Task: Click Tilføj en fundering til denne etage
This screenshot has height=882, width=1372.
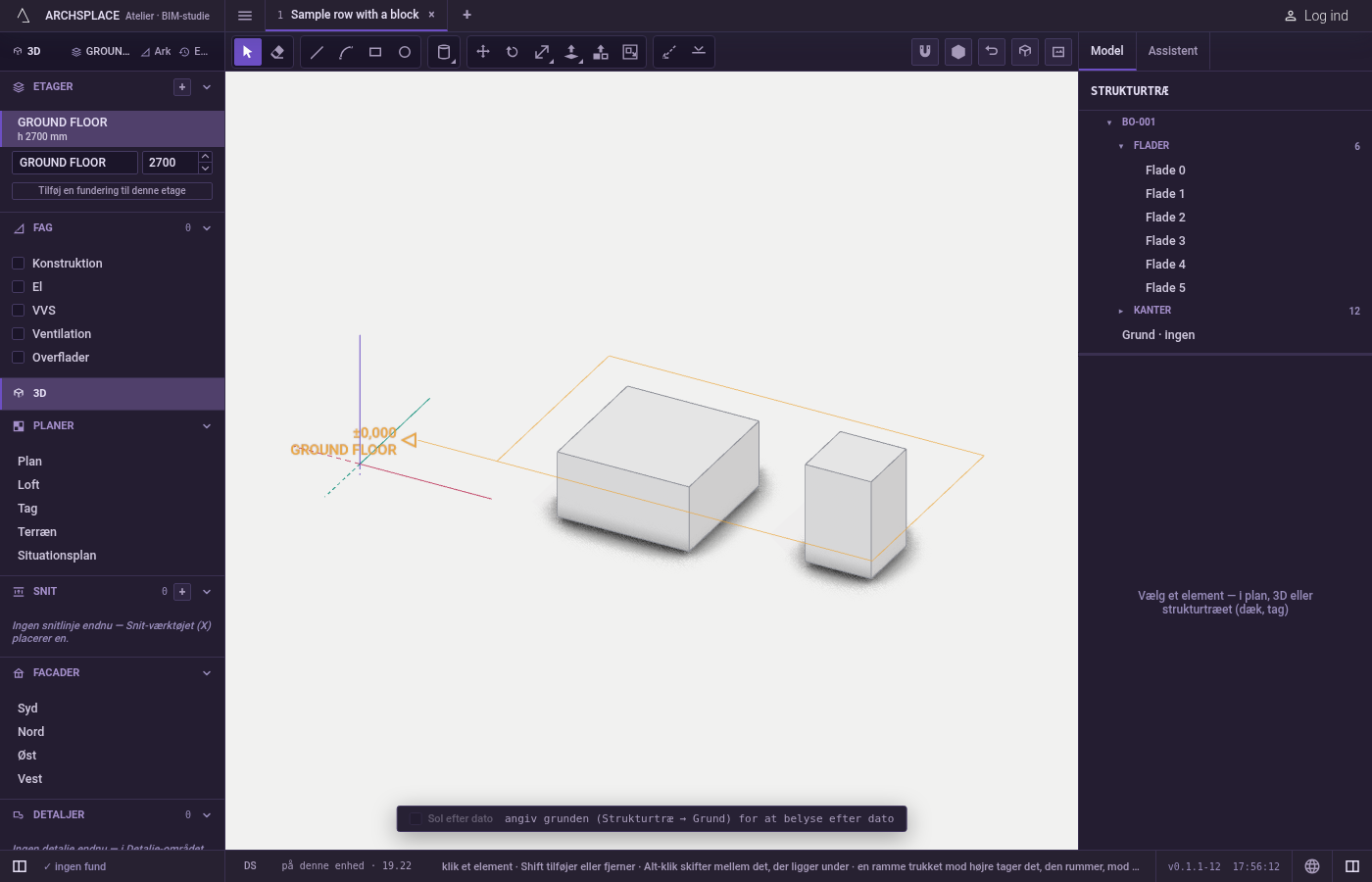Action: [112, 191]
